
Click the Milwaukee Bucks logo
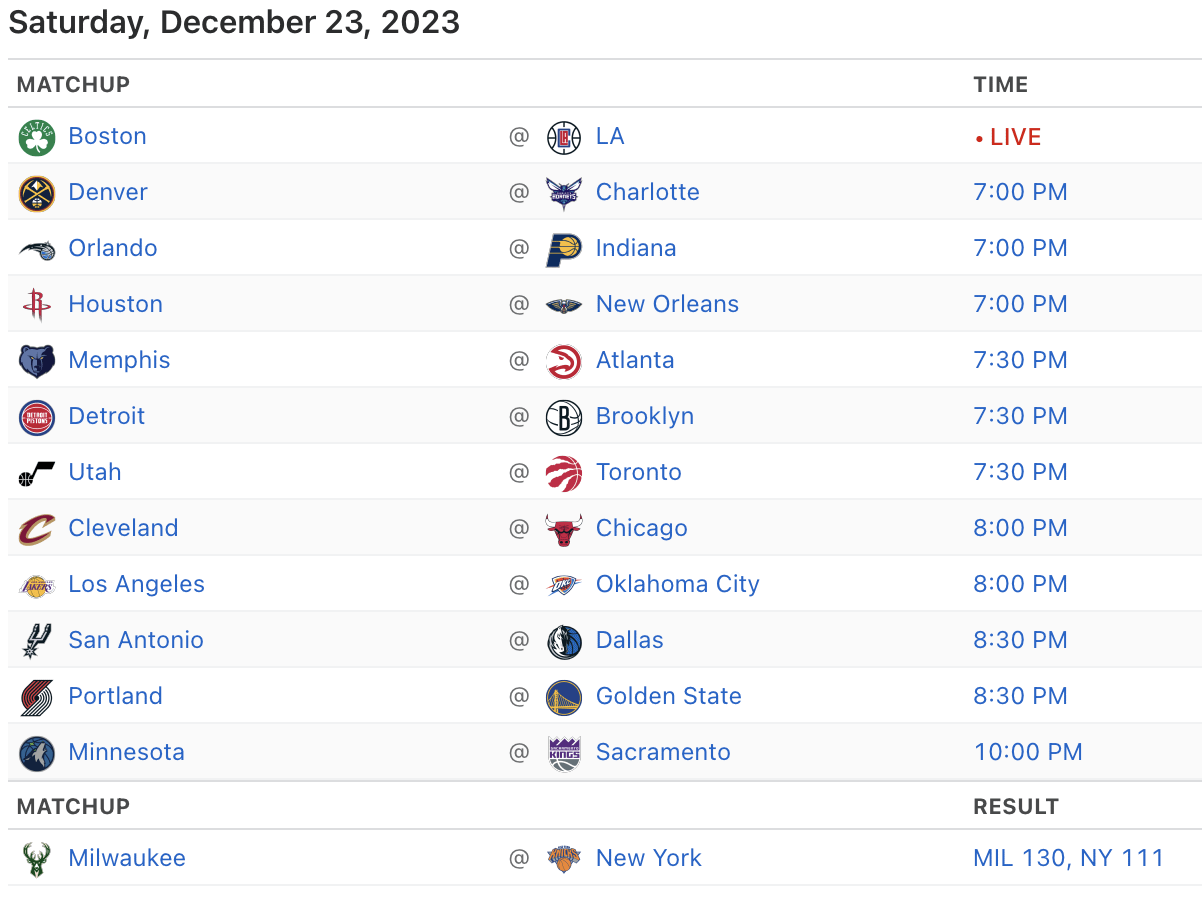tap(37, 859)
